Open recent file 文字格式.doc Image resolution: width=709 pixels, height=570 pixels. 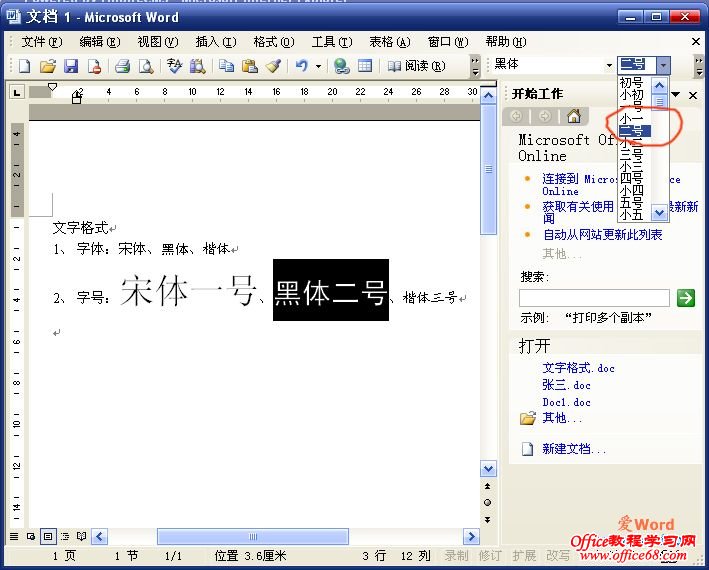pos(579,368)
